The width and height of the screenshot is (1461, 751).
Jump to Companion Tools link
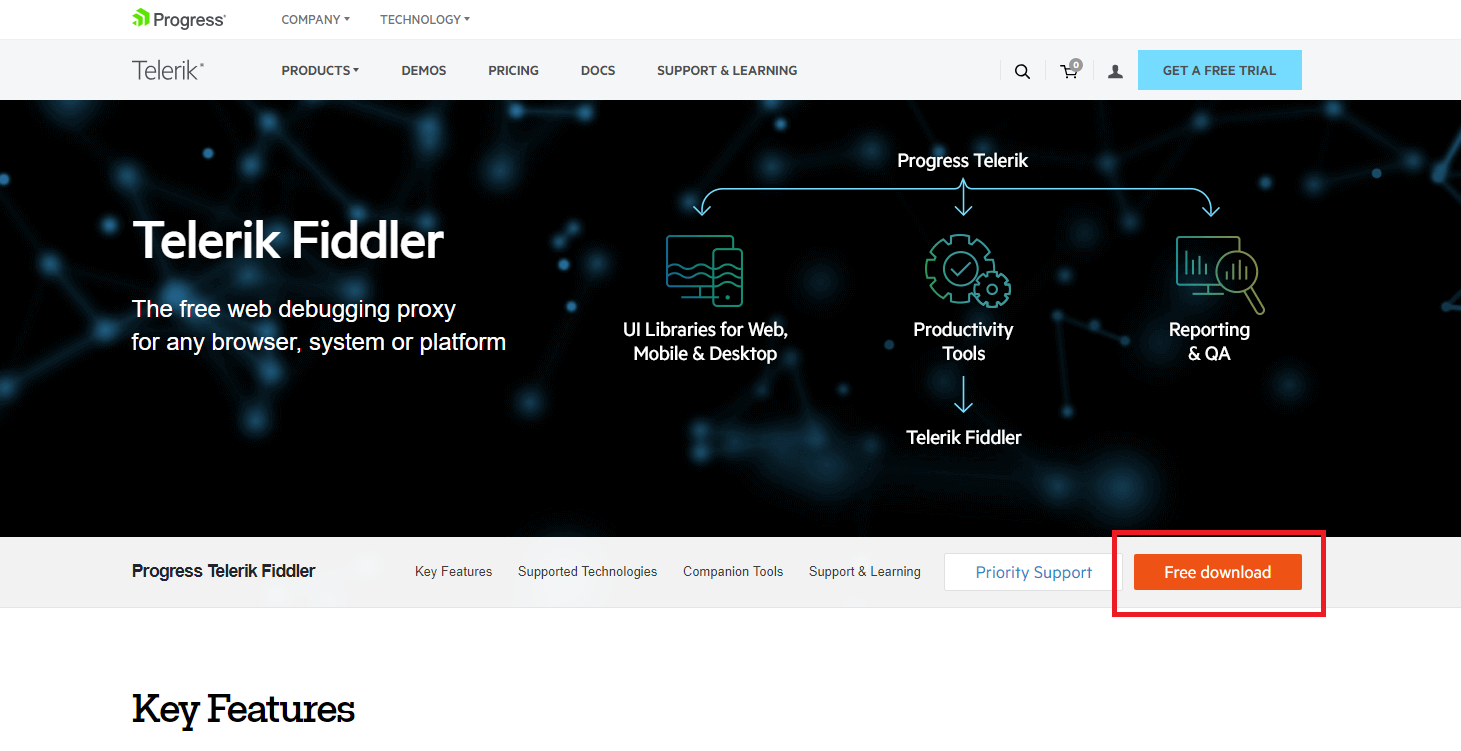[x=733, y=572]
